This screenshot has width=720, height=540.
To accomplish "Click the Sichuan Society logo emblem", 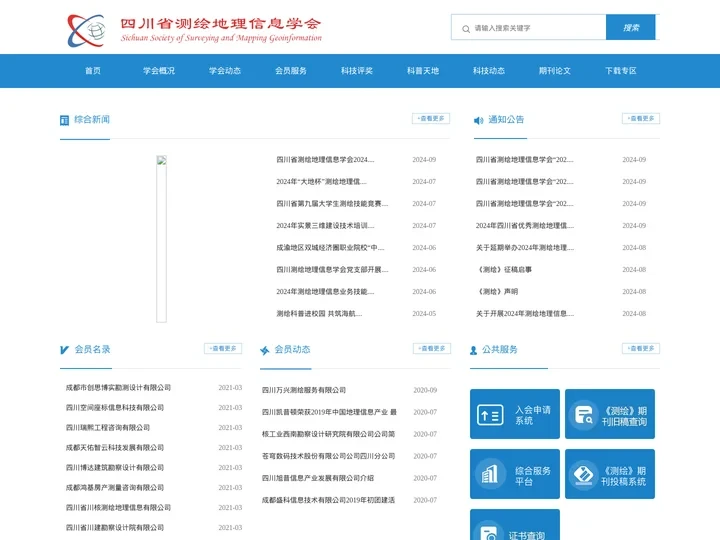I will coord(86,30).
